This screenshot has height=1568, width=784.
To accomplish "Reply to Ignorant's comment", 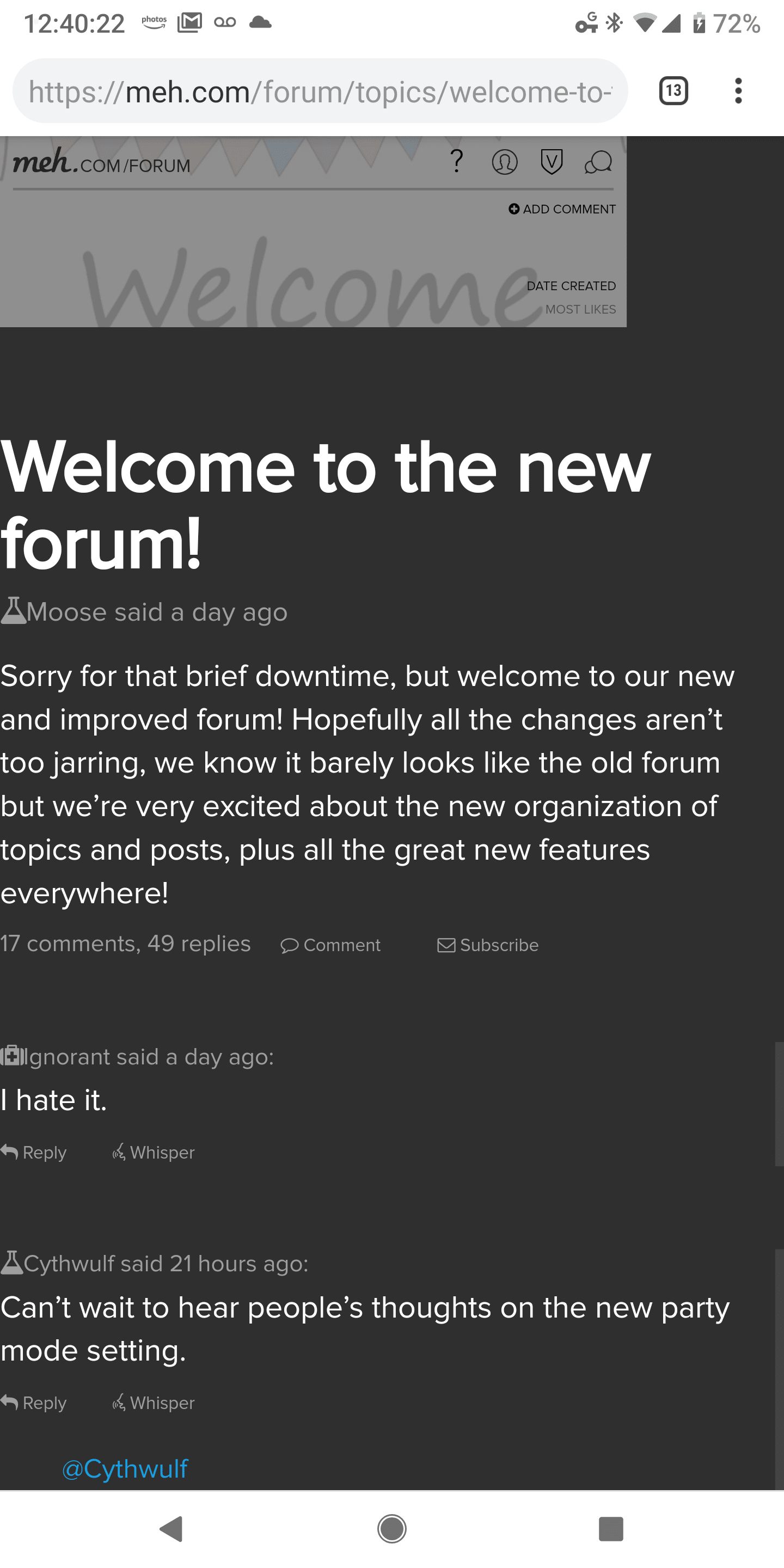I will [34, 1152].
